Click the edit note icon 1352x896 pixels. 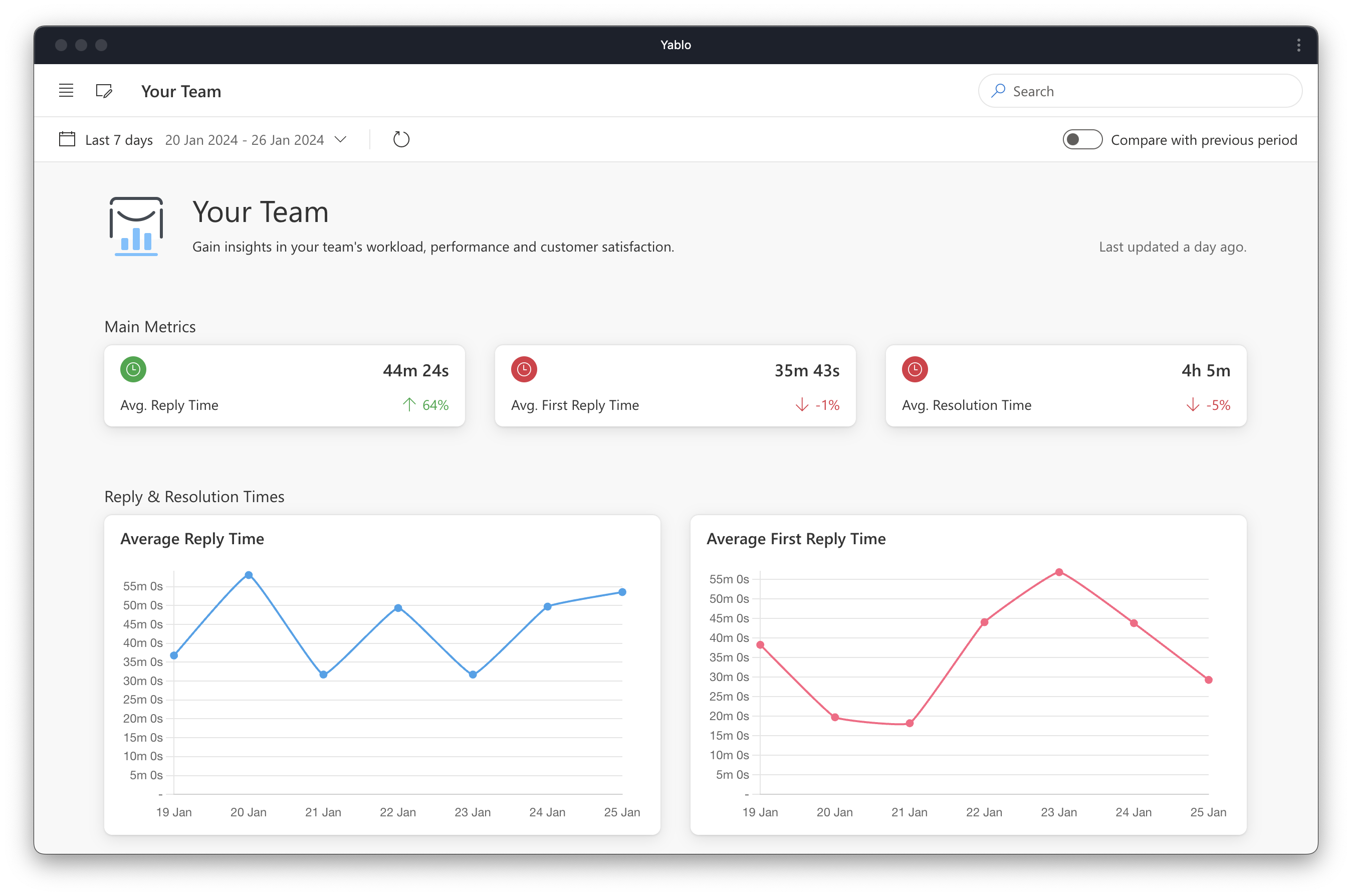(104, 91)
